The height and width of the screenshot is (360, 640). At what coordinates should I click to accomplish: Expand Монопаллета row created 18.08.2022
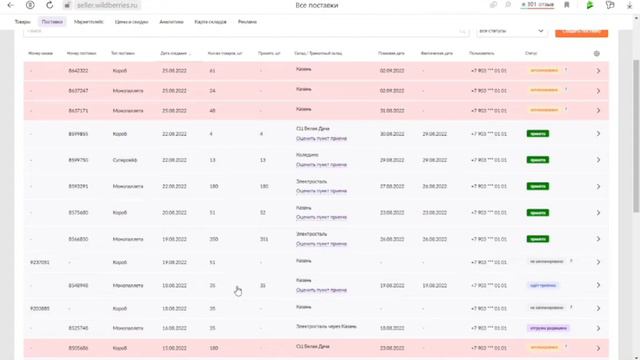click(598, 285)
